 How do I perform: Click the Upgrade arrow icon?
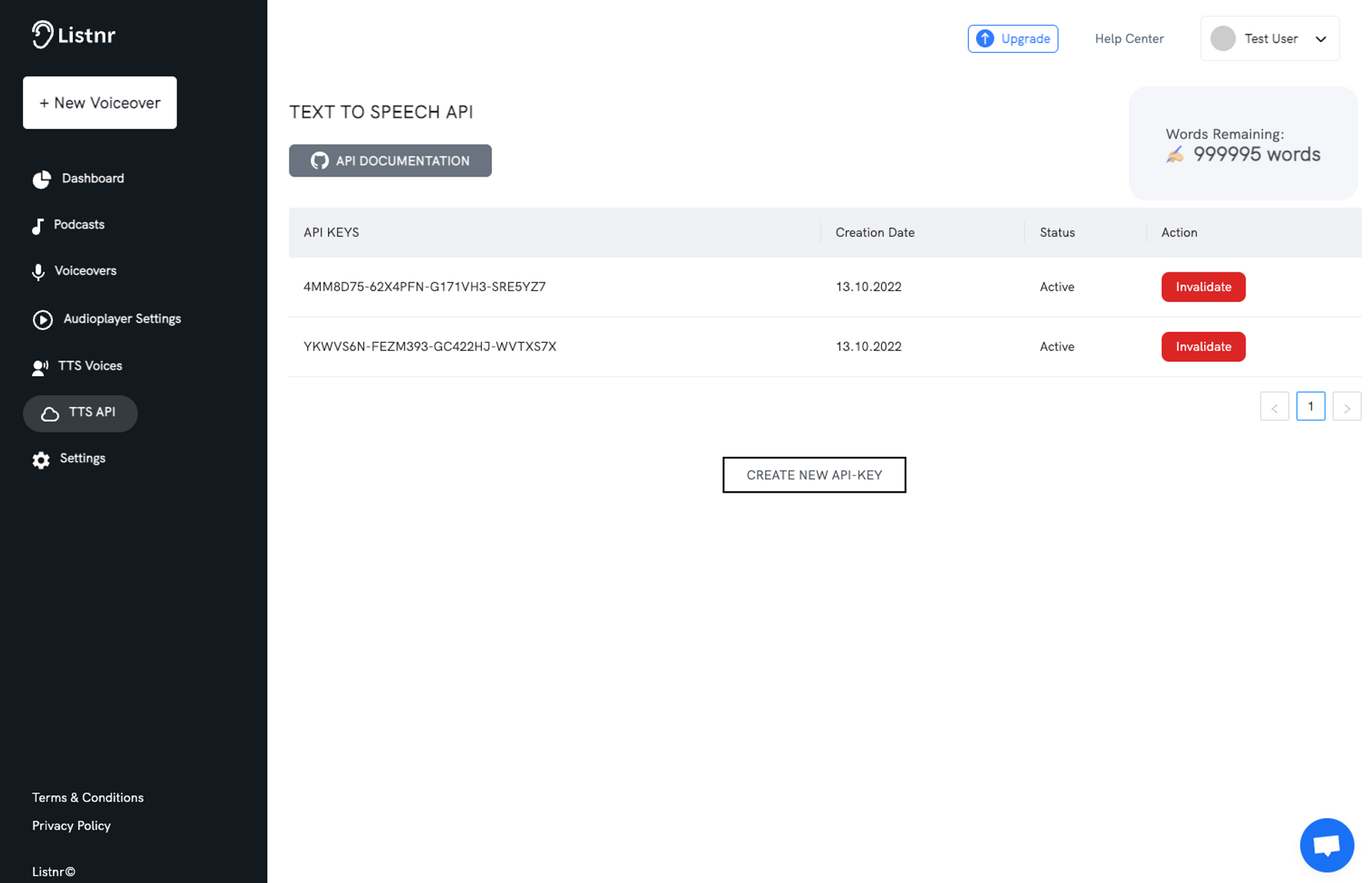tap(985, 39)
